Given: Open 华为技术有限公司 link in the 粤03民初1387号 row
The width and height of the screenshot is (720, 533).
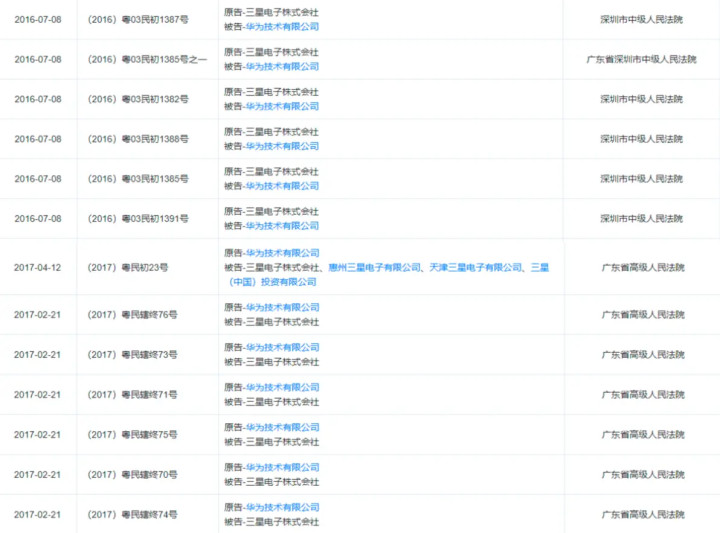Looking at the screenshot, I should pos(282,27).
